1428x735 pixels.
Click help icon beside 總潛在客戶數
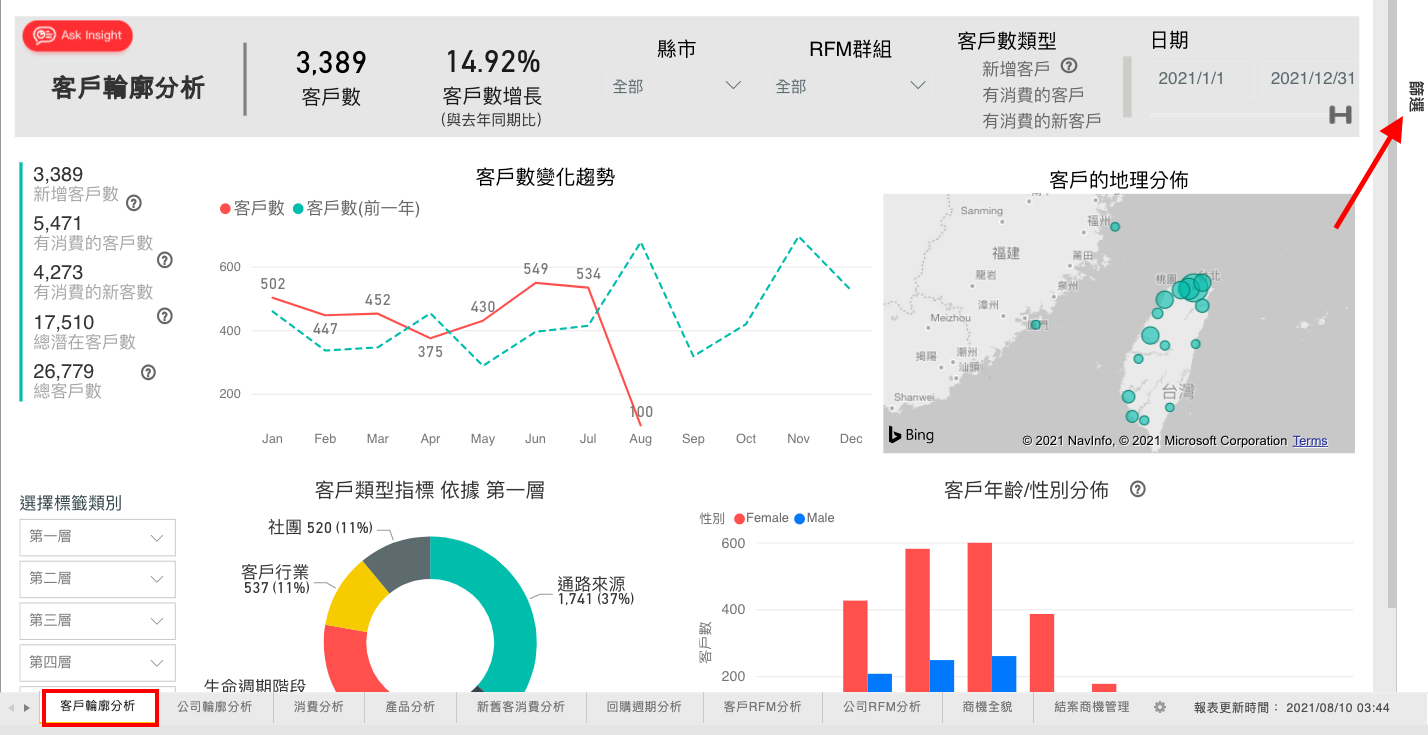(165, 316)
